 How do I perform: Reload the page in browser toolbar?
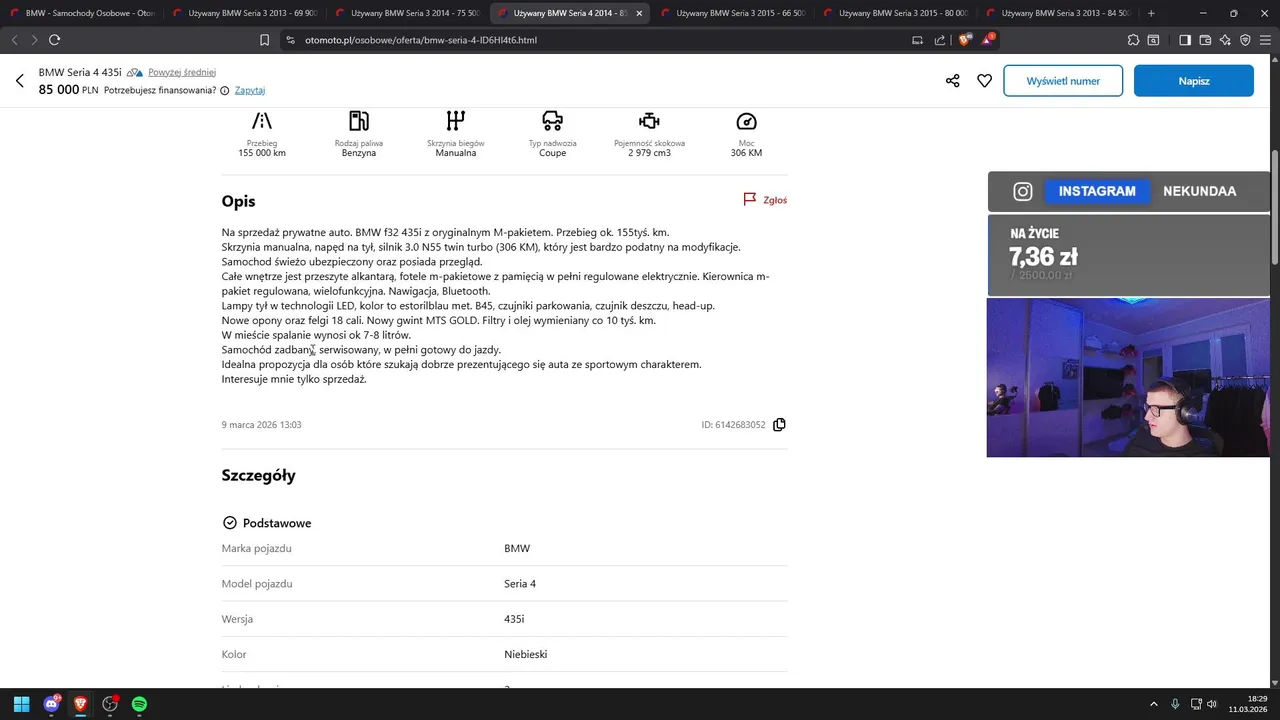click(54, 40)
